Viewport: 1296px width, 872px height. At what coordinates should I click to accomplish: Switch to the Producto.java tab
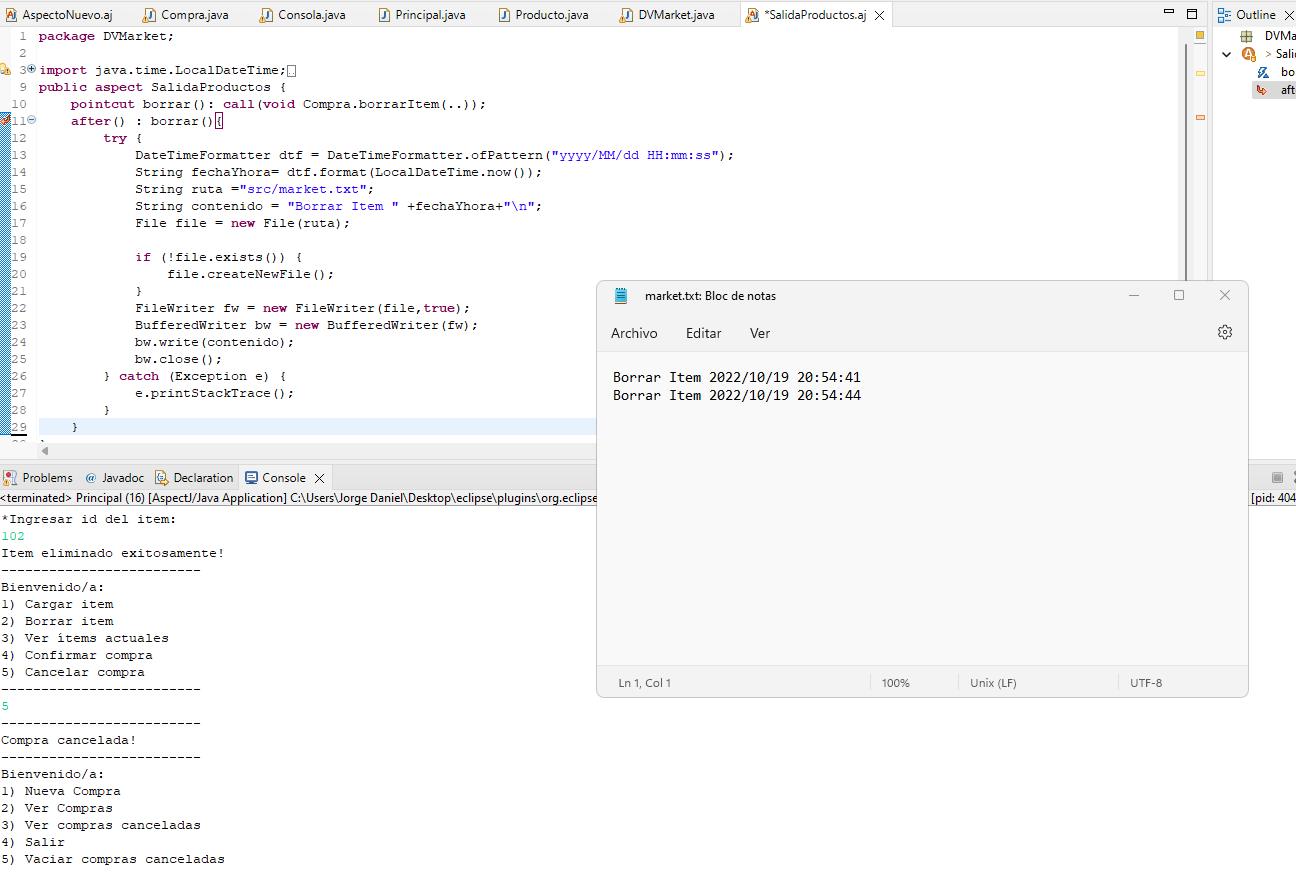[543, 14]
